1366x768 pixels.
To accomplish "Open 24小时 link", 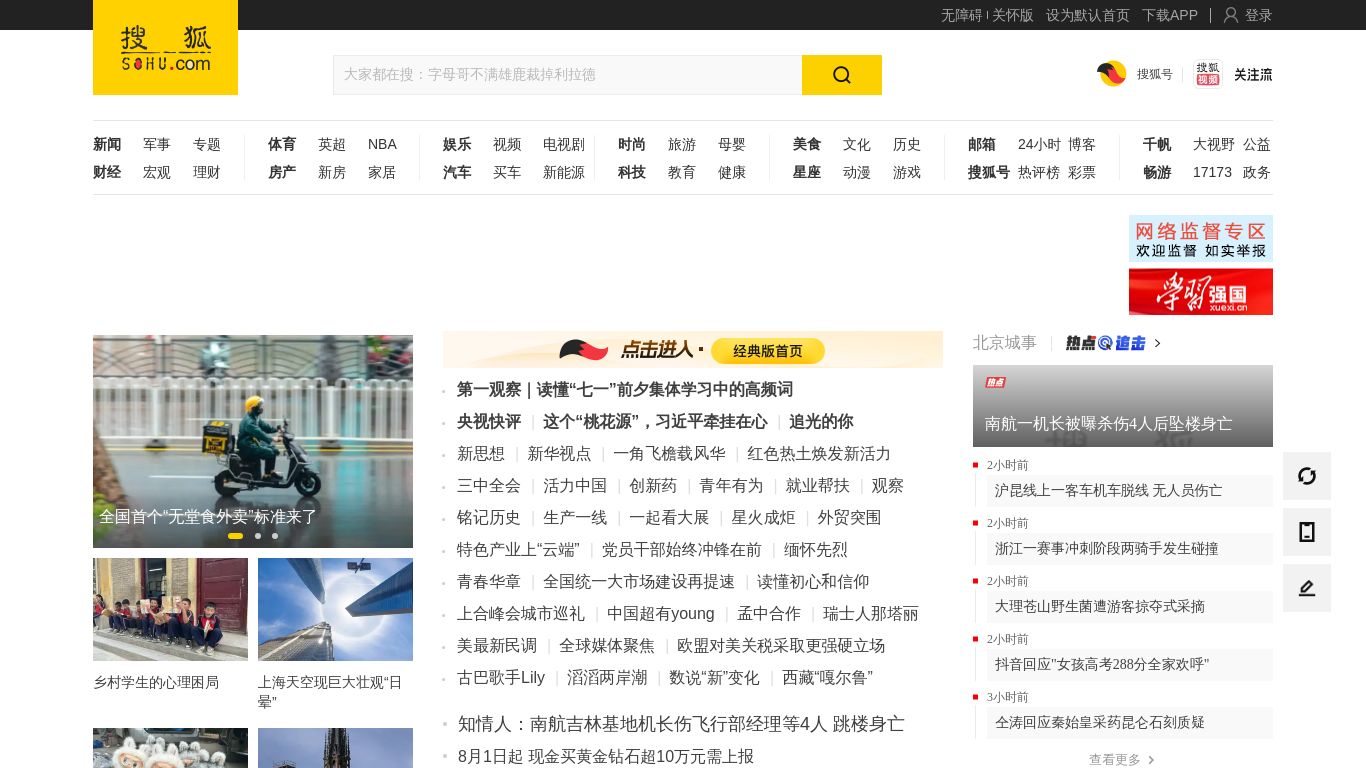I will click(x=1039, y=144).
